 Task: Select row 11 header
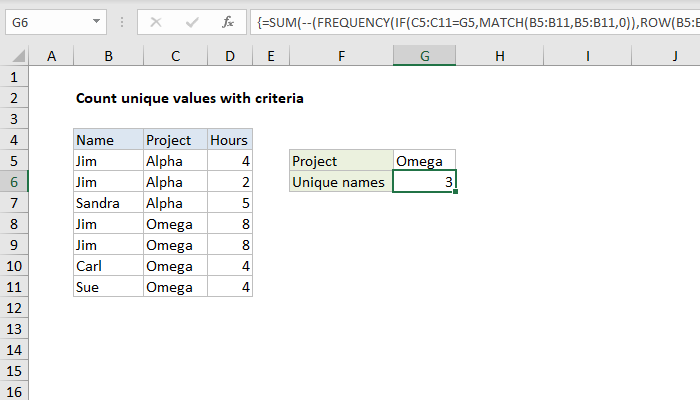click(x=15, y=286)
